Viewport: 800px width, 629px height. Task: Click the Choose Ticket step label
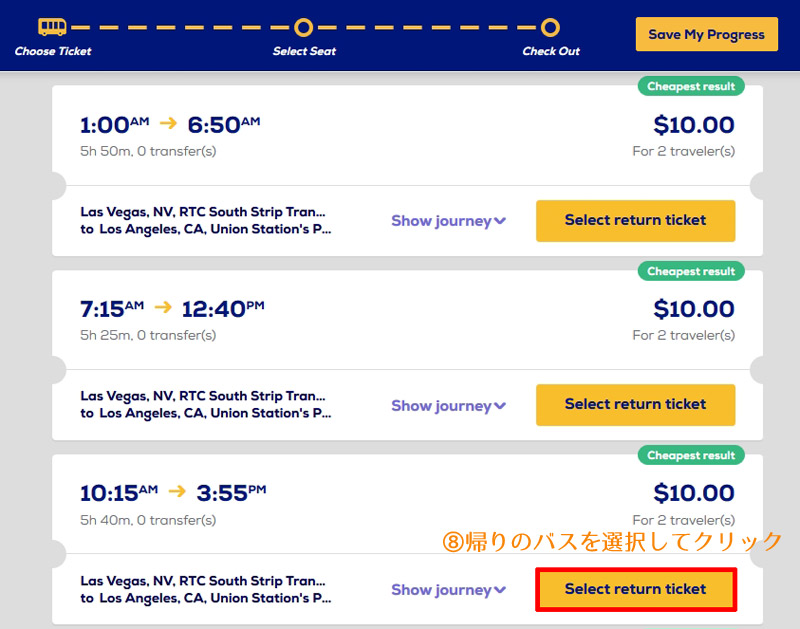click(53, 51)
